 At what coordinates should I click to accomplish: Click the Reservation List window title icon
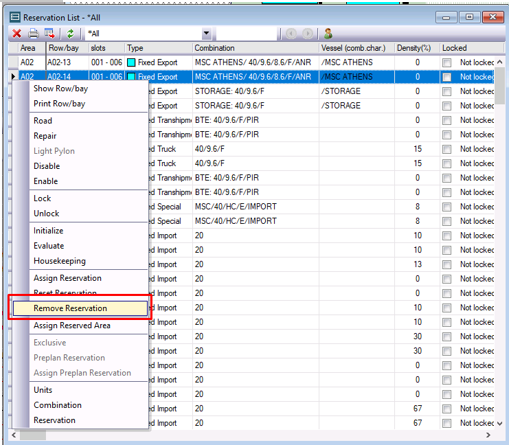(15, 17)
